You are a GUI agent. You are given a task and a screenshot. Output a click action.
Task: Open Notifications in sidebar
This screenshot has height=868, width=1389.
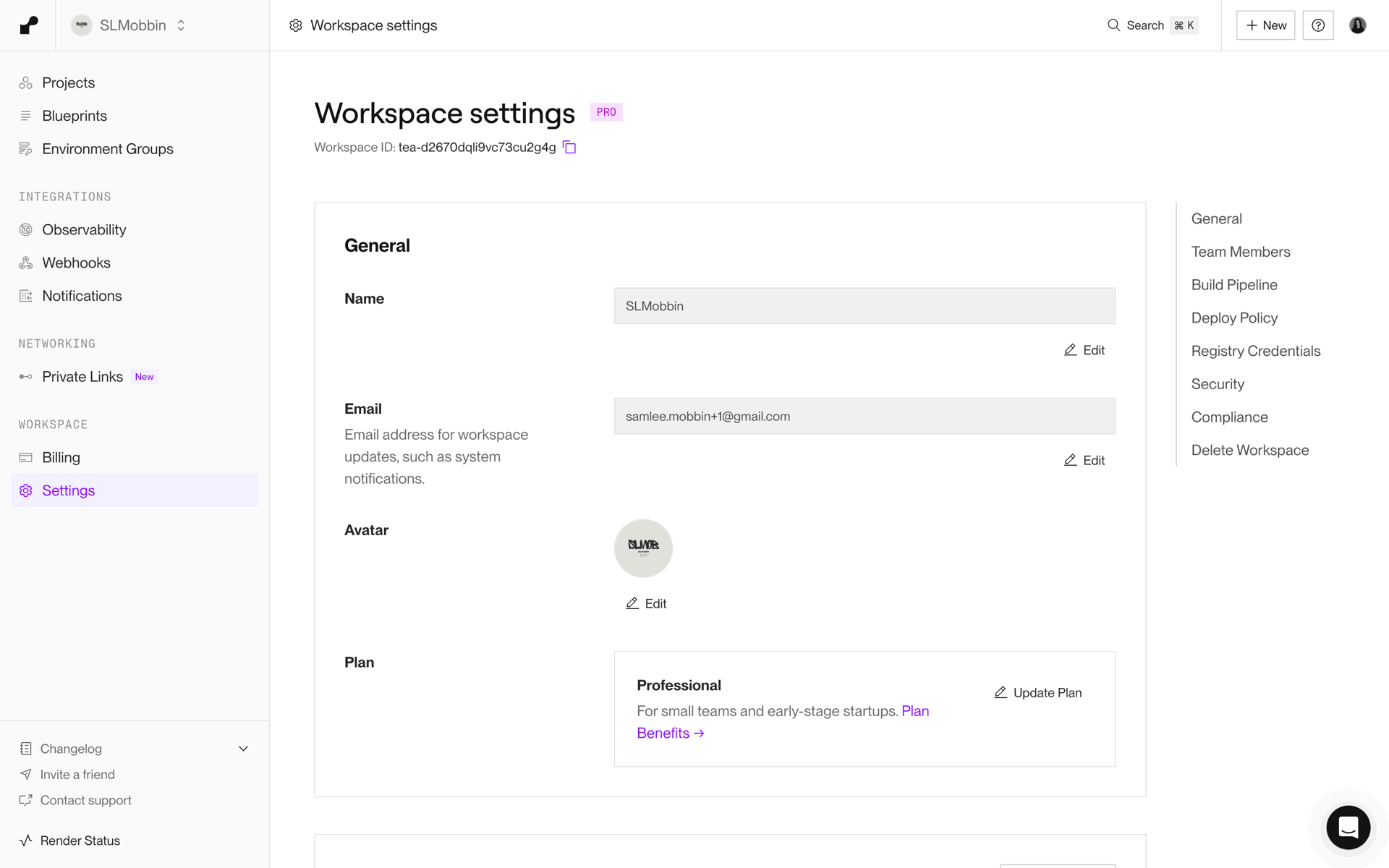[x=135, y=296]
